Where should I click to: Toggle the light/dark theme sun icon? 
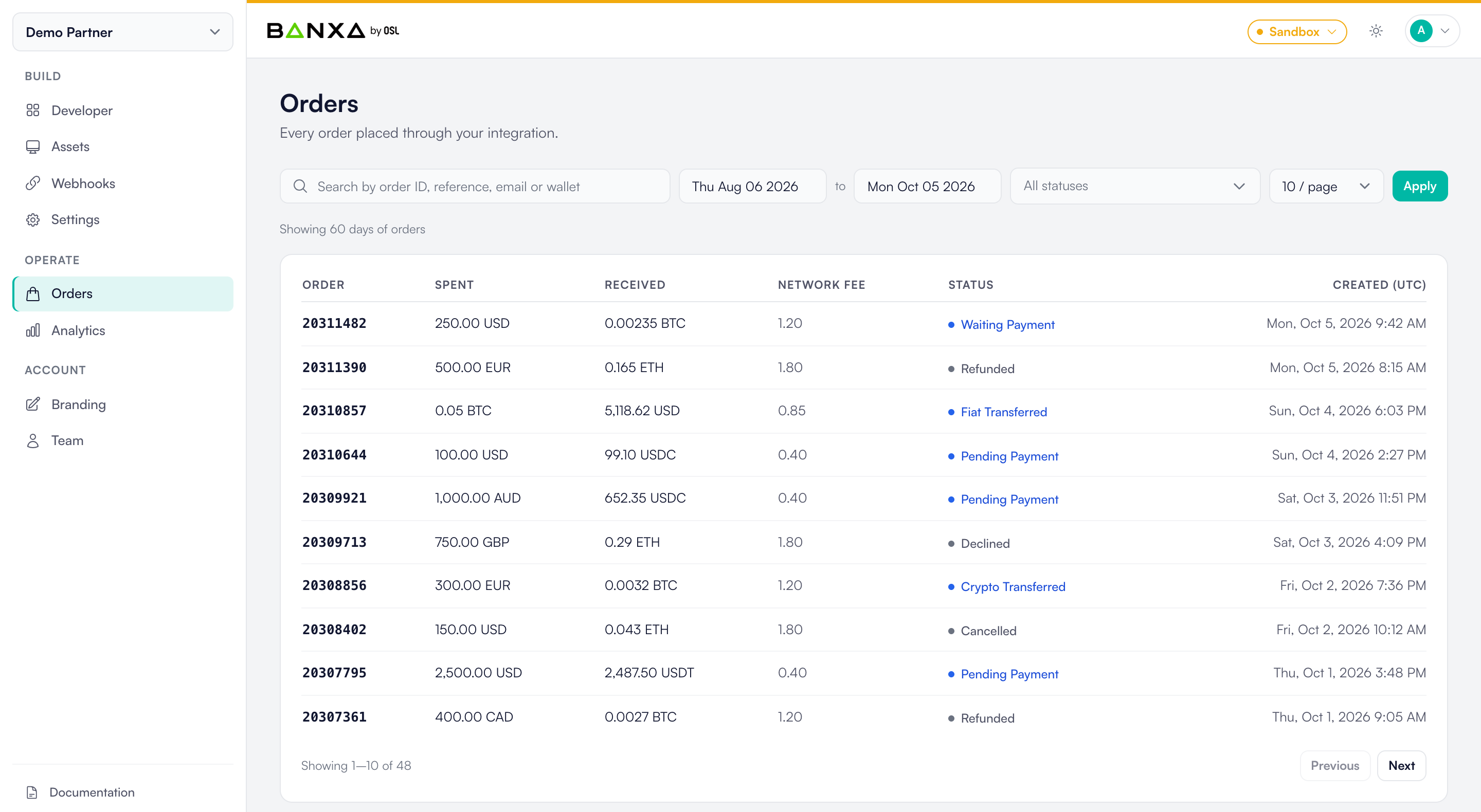pos(1376,31)
